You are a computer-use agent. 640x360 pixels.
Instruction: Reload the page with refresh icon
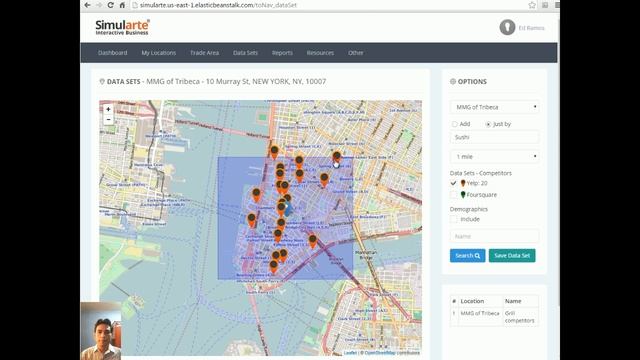point(110,5)
